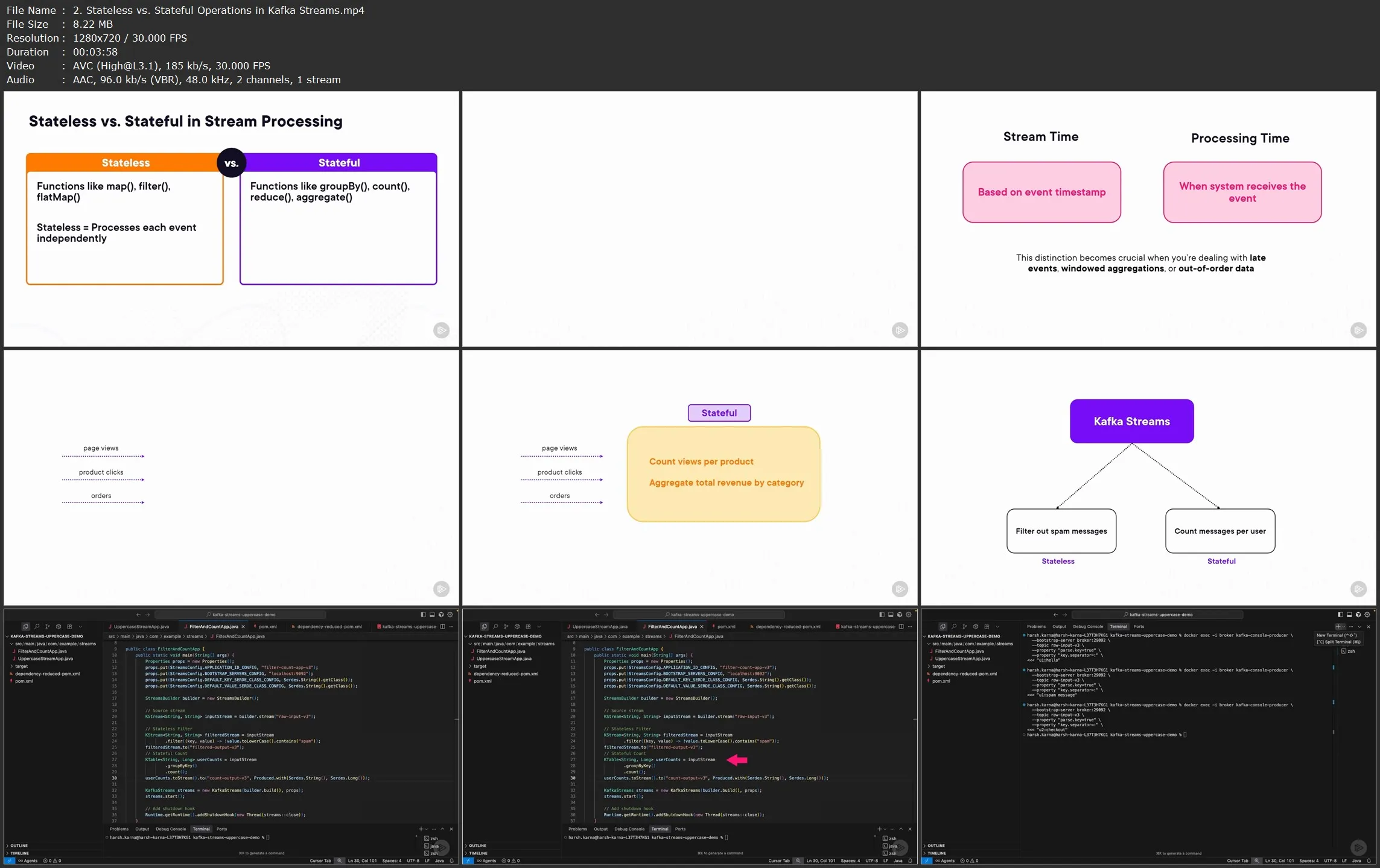Toggle bottom panel layout in docker terminal frame
1380x868 pixels.
pyautogui.click(x=1349, y=615)
